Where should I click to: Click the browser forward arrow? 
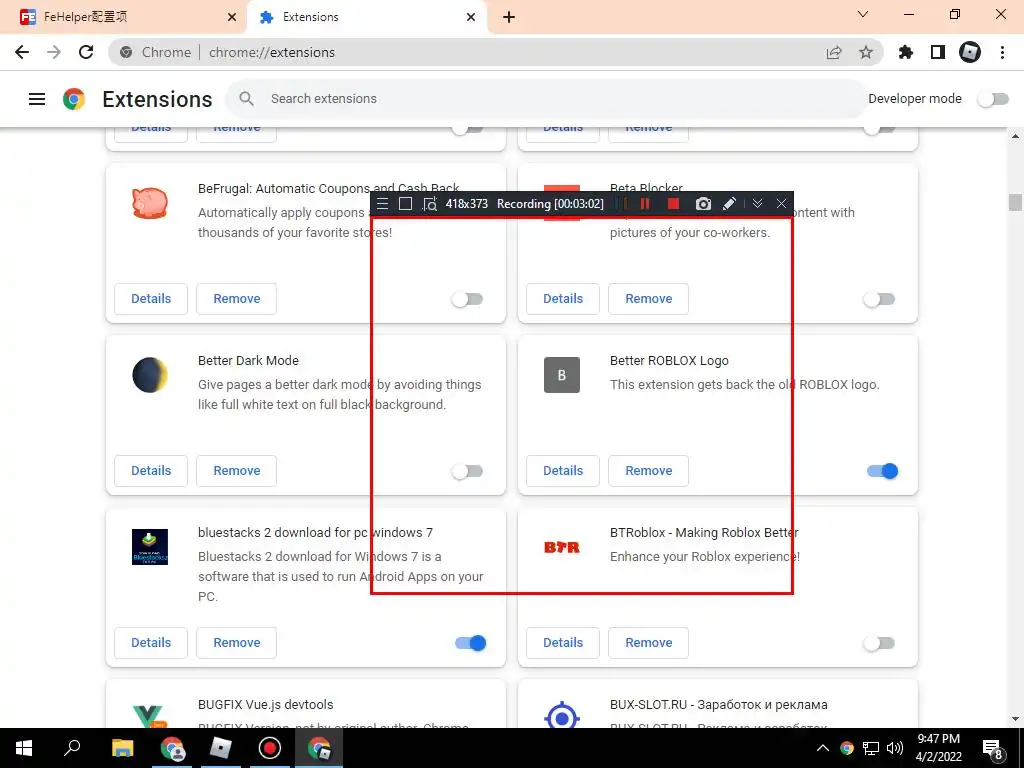[54, 52]
